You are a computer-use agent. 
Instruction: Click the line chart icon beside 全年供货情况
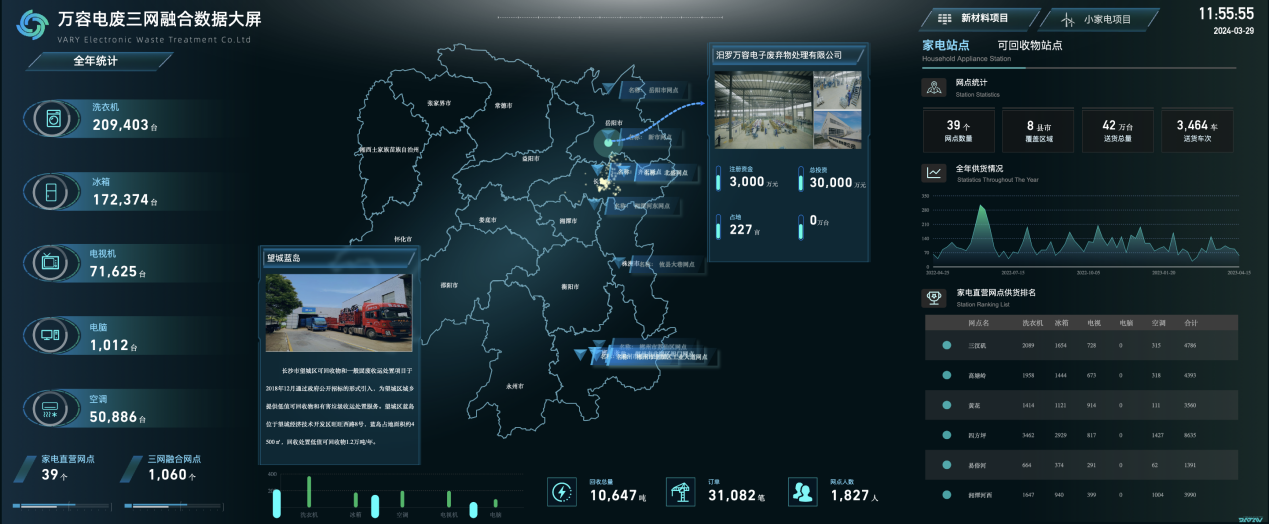[x=934, y=173]
